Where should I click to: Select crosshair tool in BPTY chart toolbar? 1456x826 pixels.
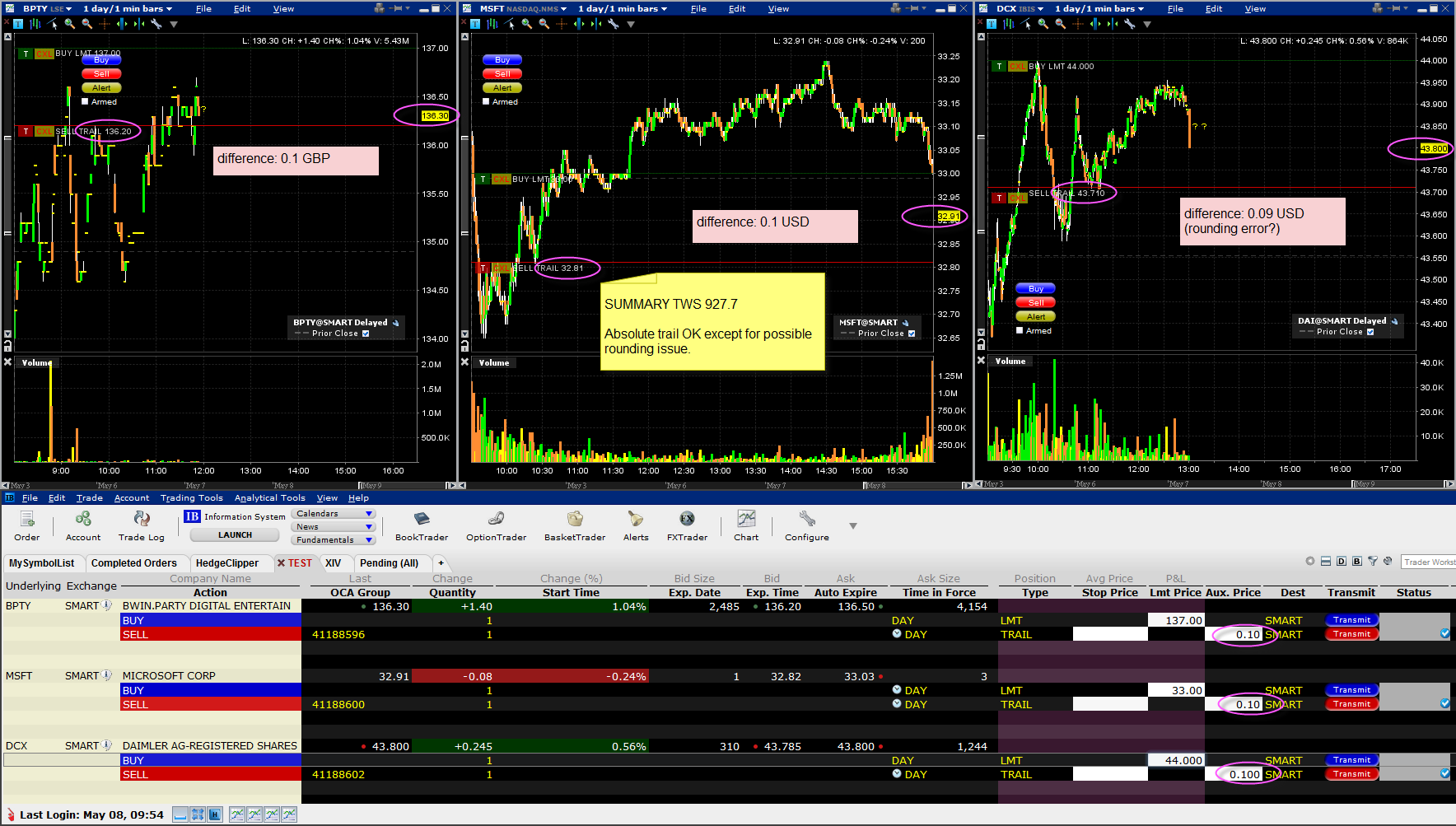coord(105,24)
